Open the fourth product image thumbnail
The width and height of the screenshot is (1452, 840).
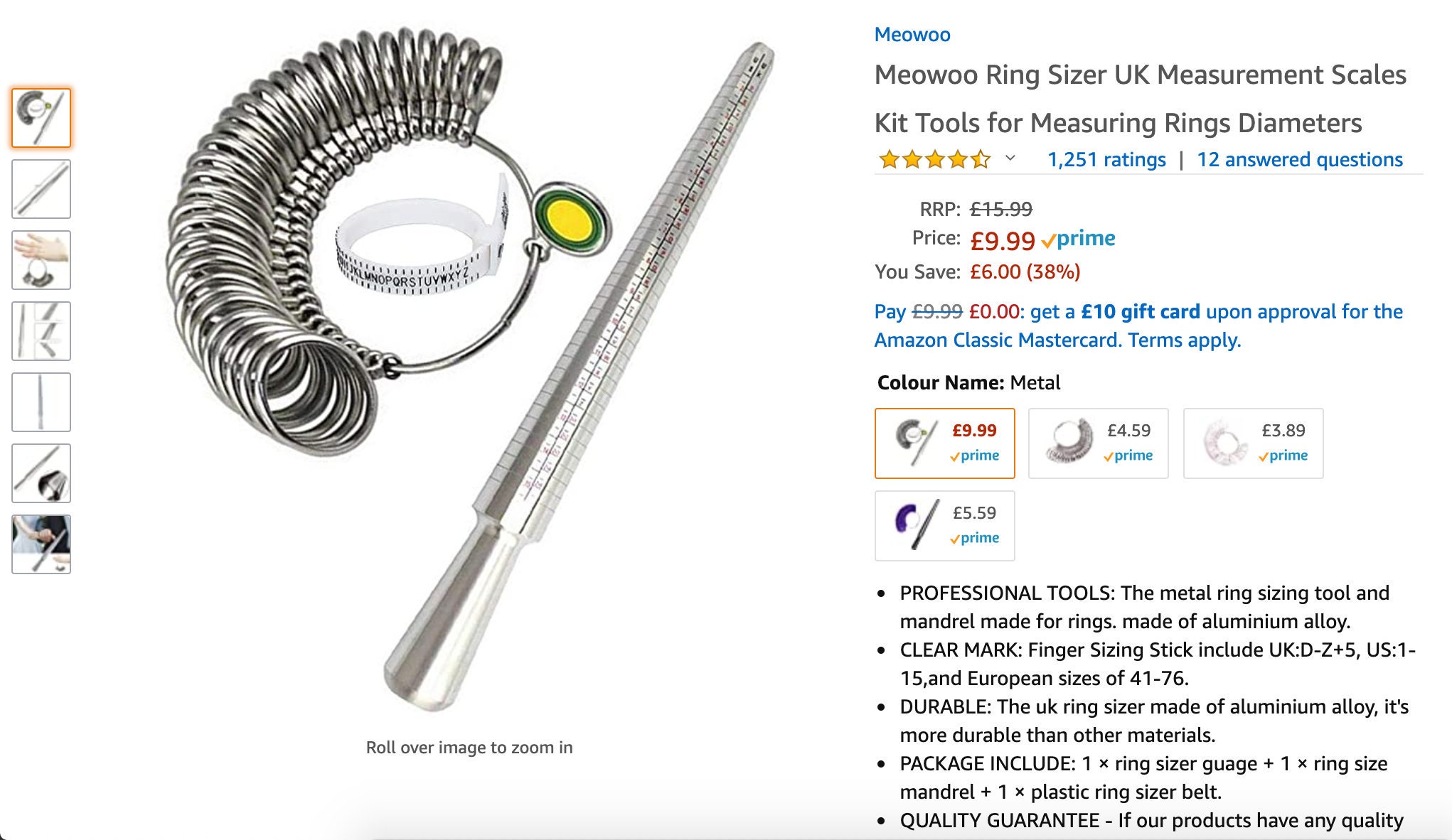(41, 331)
